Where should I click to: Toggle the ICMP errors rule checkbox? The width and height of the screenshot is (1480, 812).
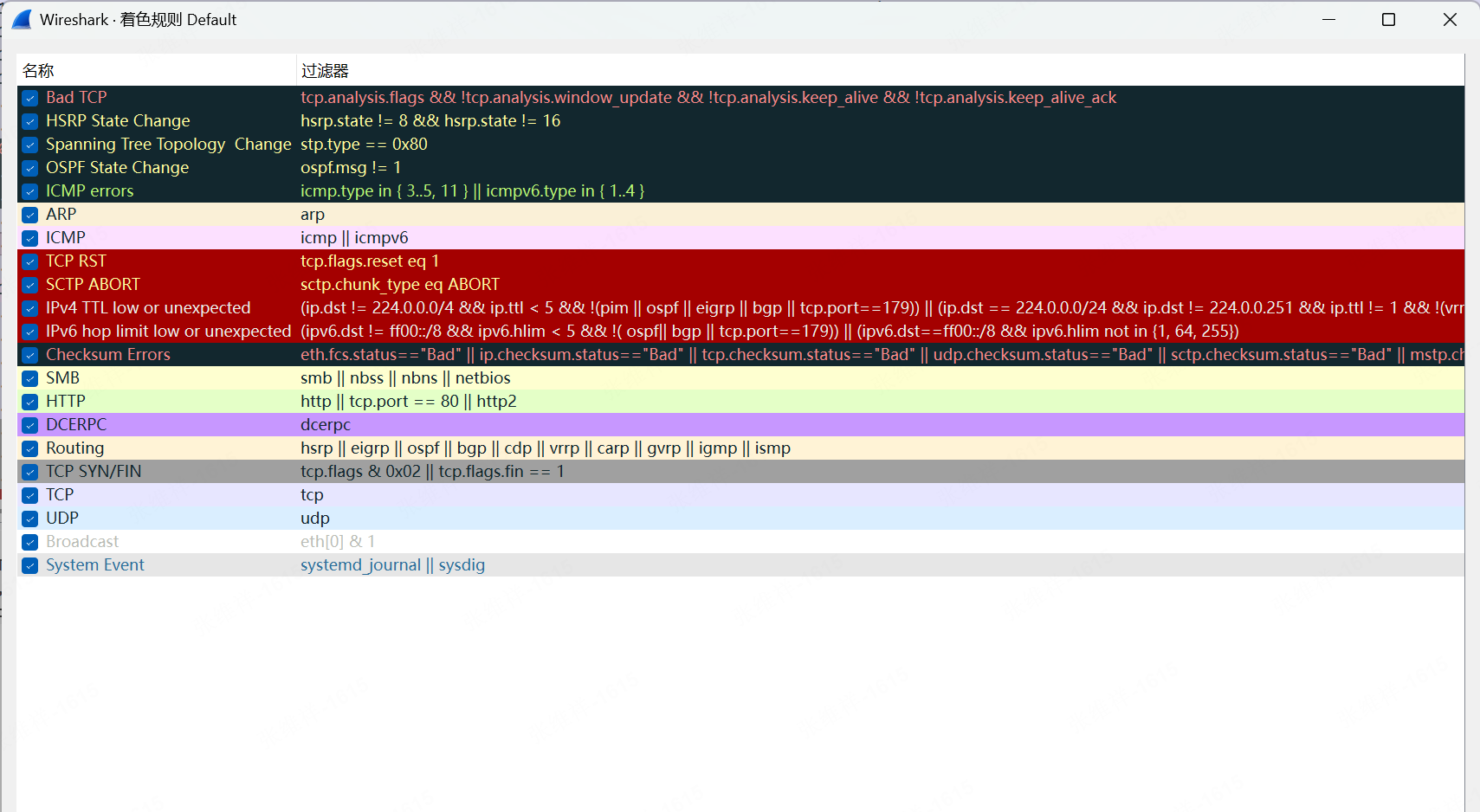(x=30, y=191)
